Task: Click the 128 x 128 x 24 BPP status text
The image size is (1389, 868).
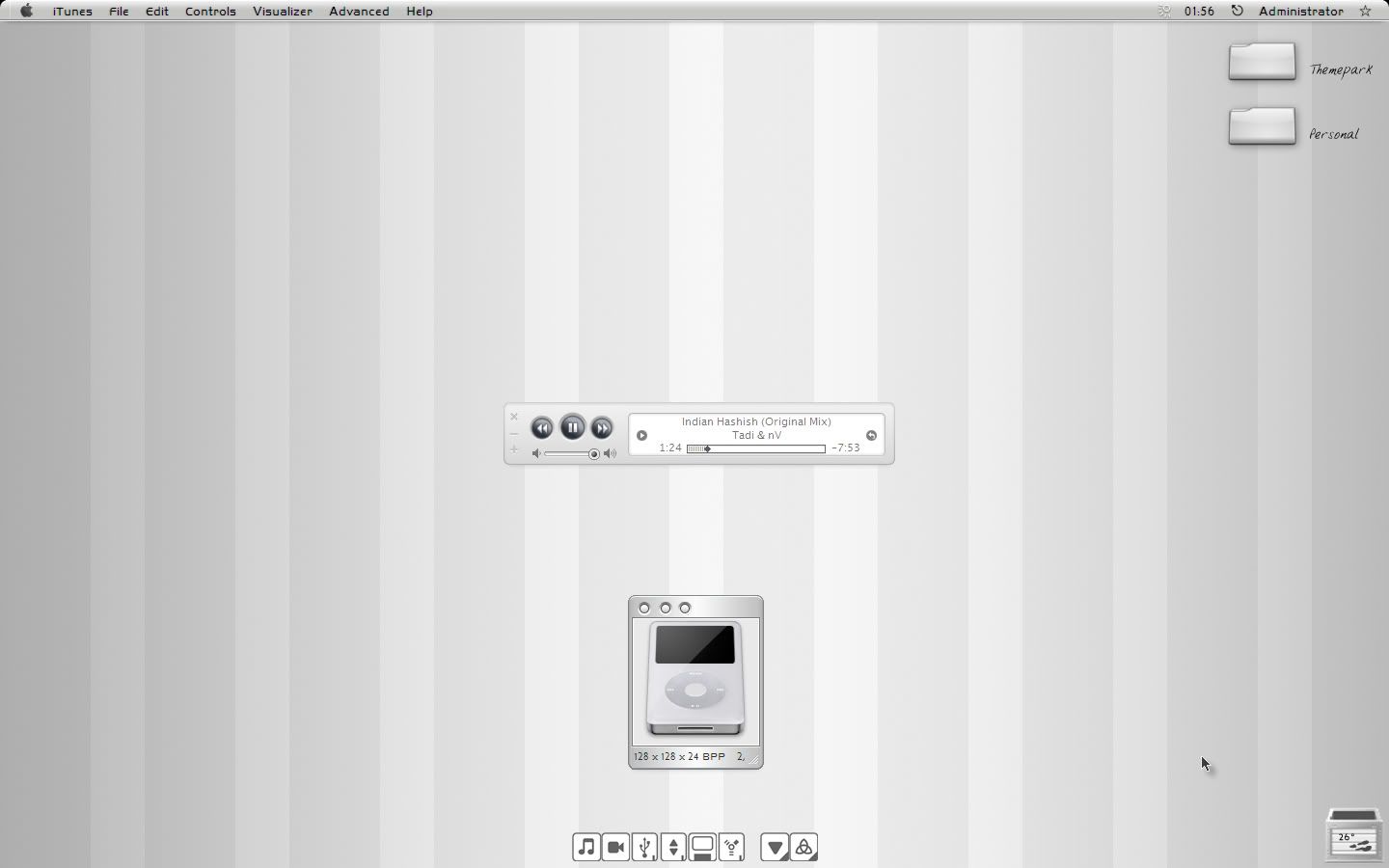Action: click(x=679, y=757)
